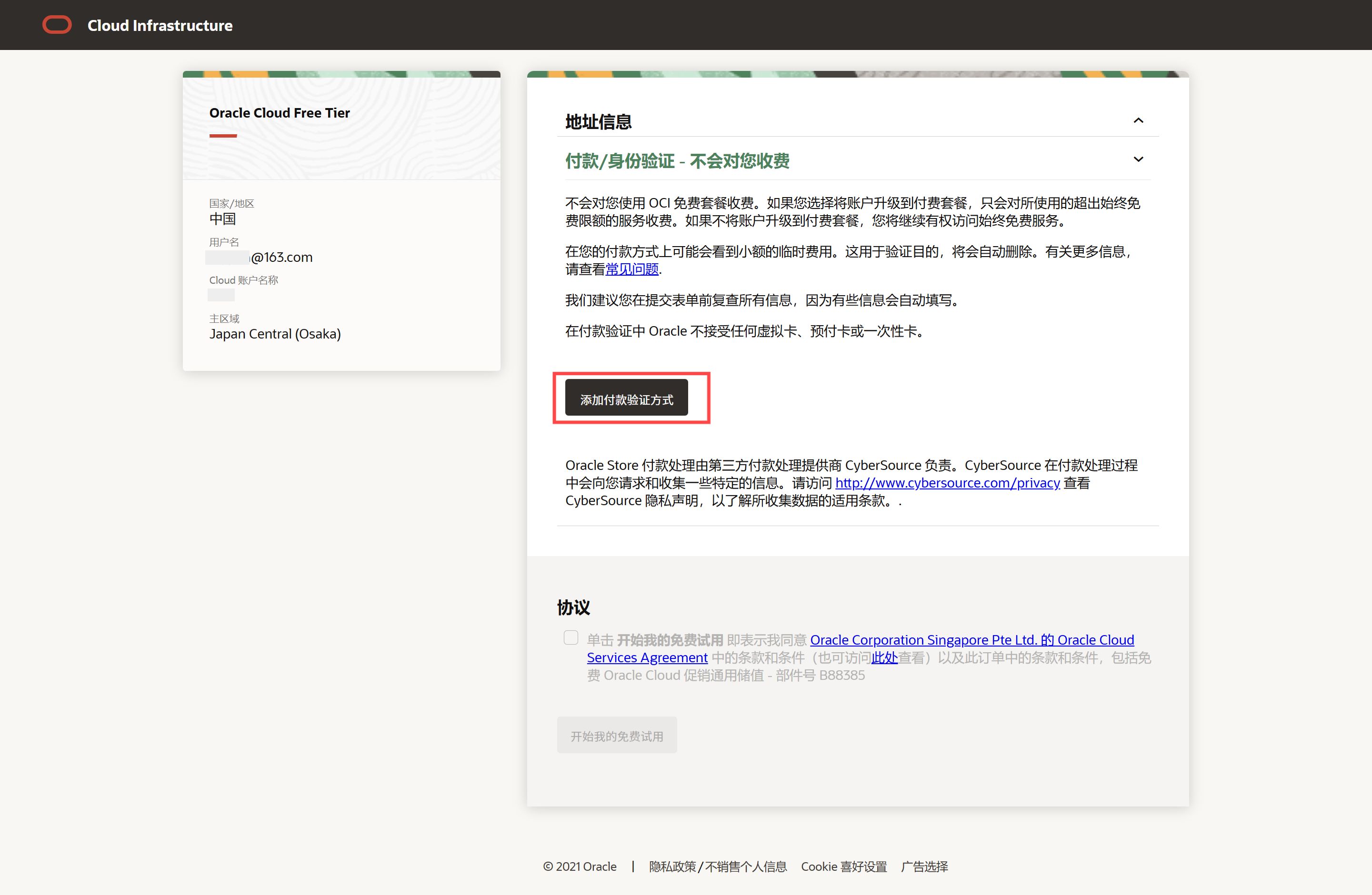This screenshot has height=895, width=1372.
Task: Open the 隐私政策/不销售个人信息 footer link
Action: [718, 867]
